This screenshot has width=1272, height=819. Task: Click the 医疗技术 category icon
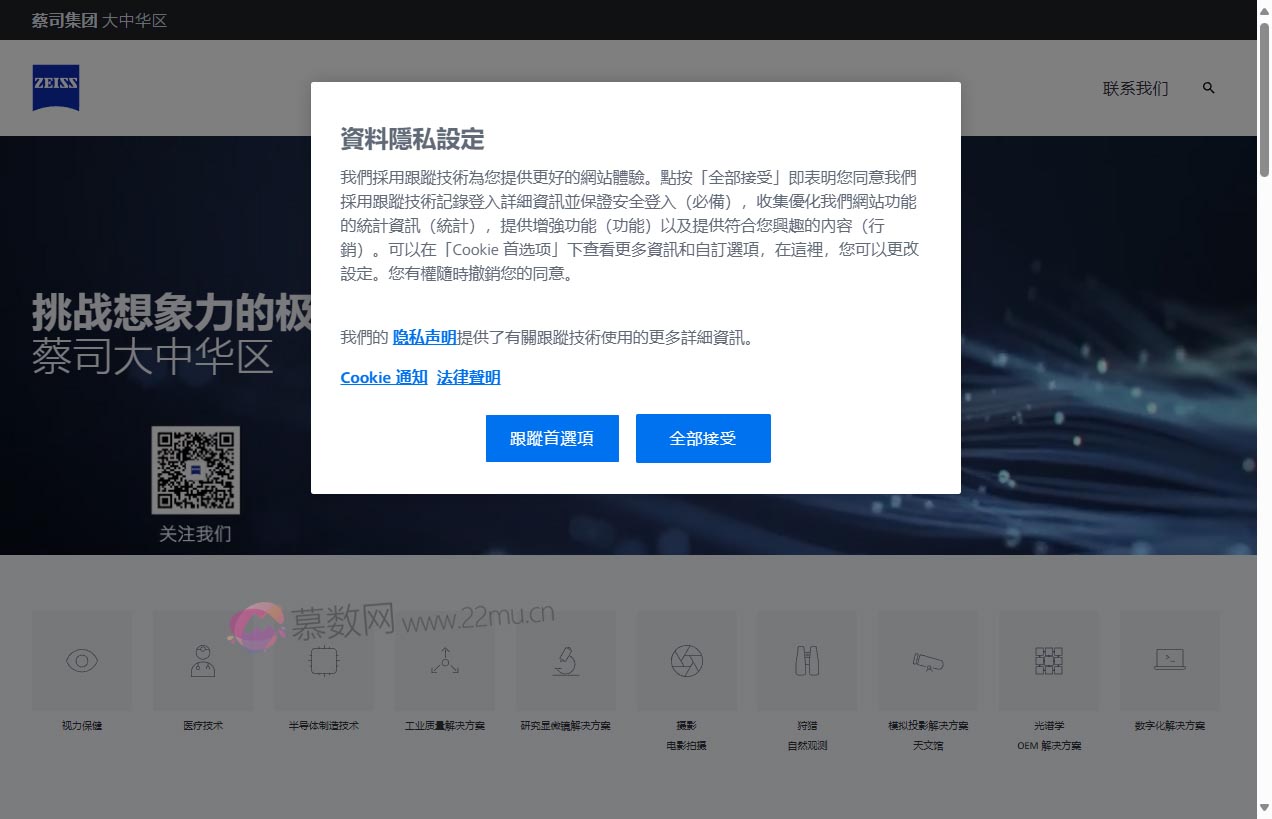[x=202, y=660]
